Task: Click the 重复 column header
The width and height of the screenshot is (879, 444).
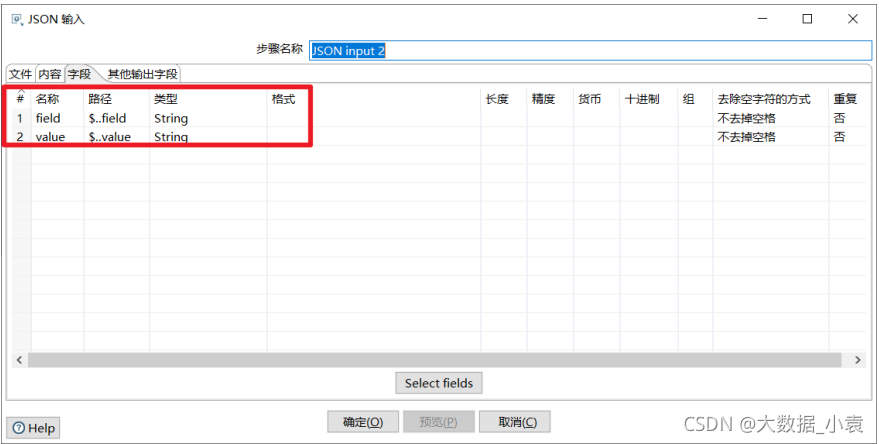Action: (847, 99)
